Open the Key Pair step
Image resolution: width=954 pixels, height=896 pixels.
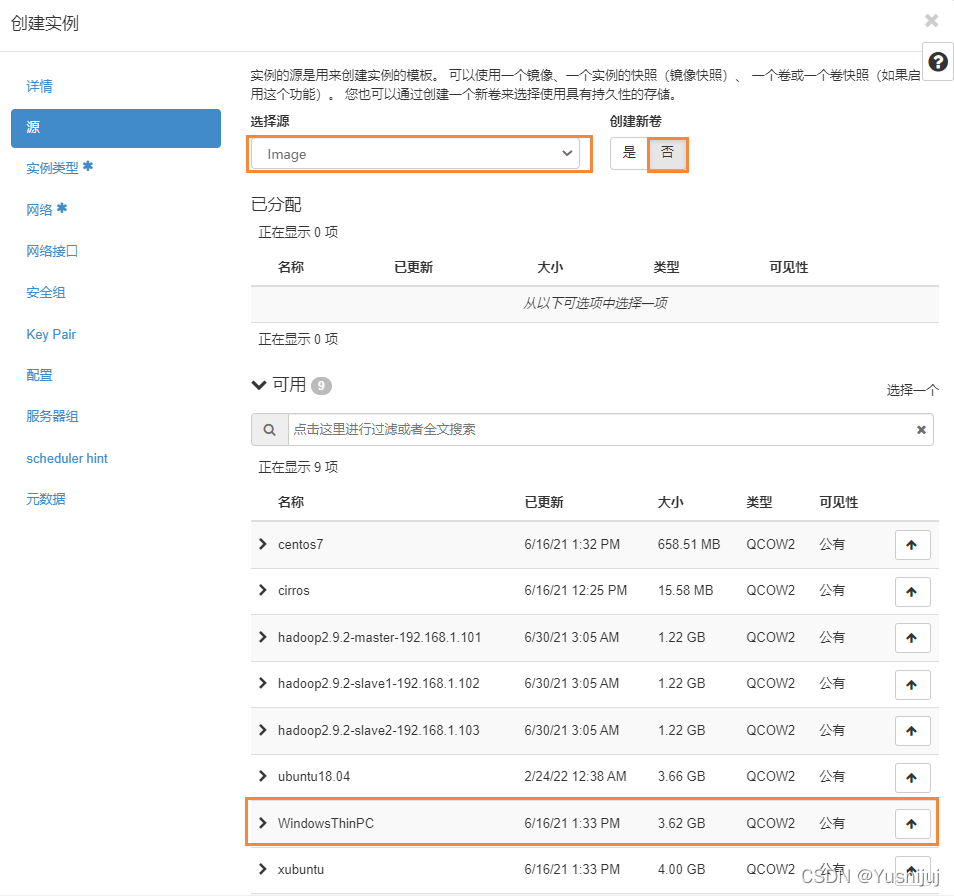50,335
